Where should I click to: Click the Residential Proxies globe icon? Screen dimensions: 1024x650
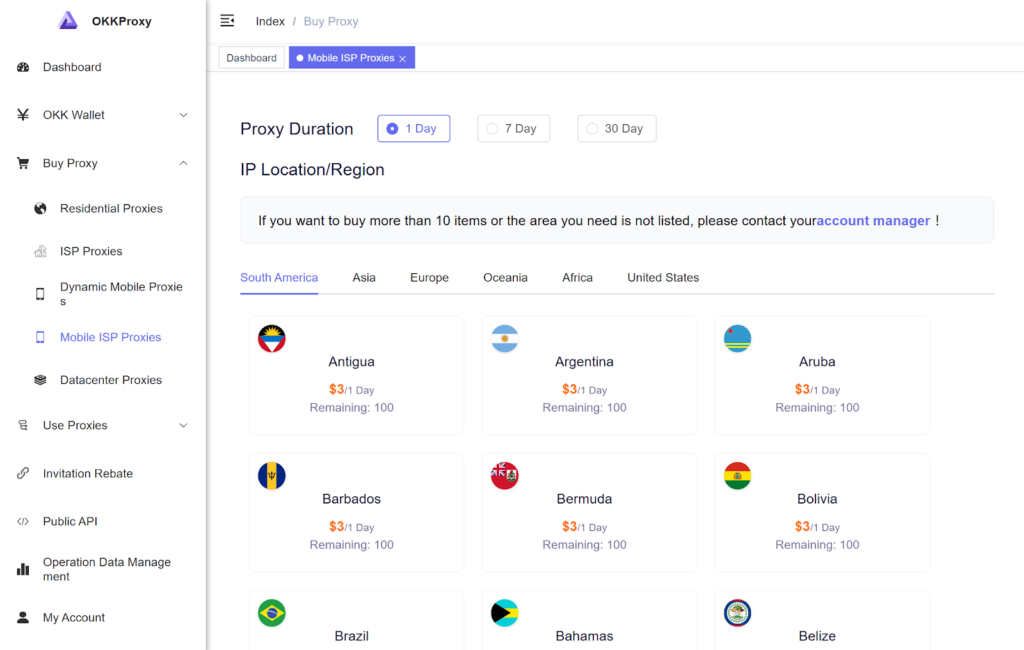[40, 209]
